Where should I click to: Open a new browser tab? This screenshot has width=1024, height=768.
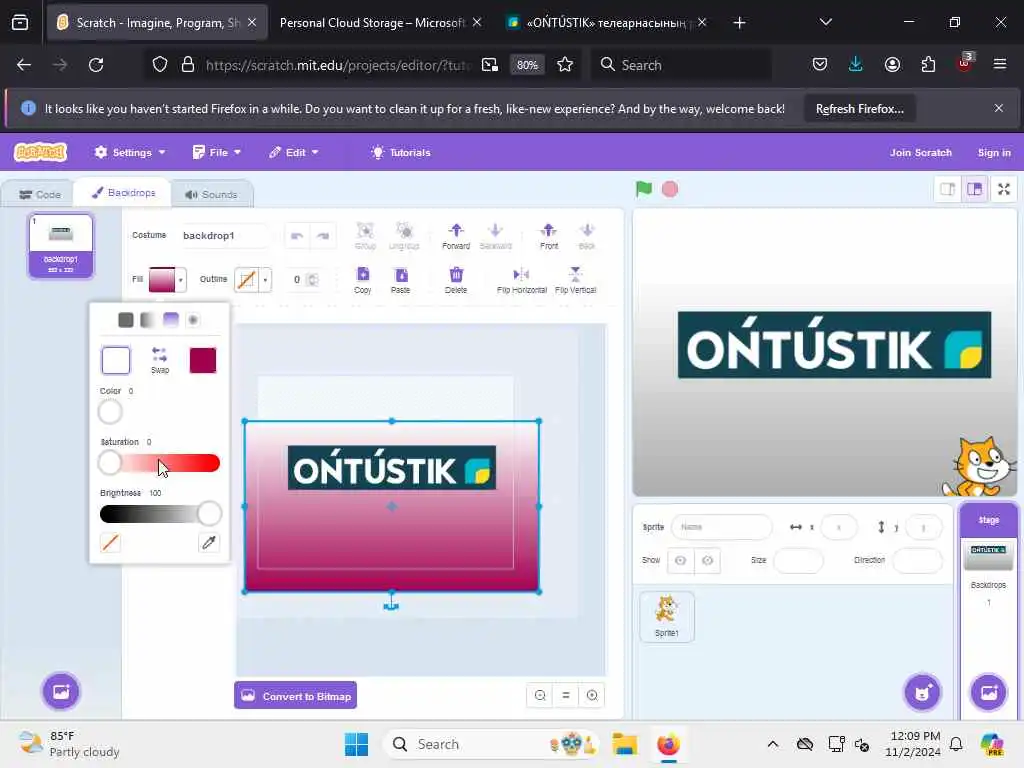[x=739, y=23]
